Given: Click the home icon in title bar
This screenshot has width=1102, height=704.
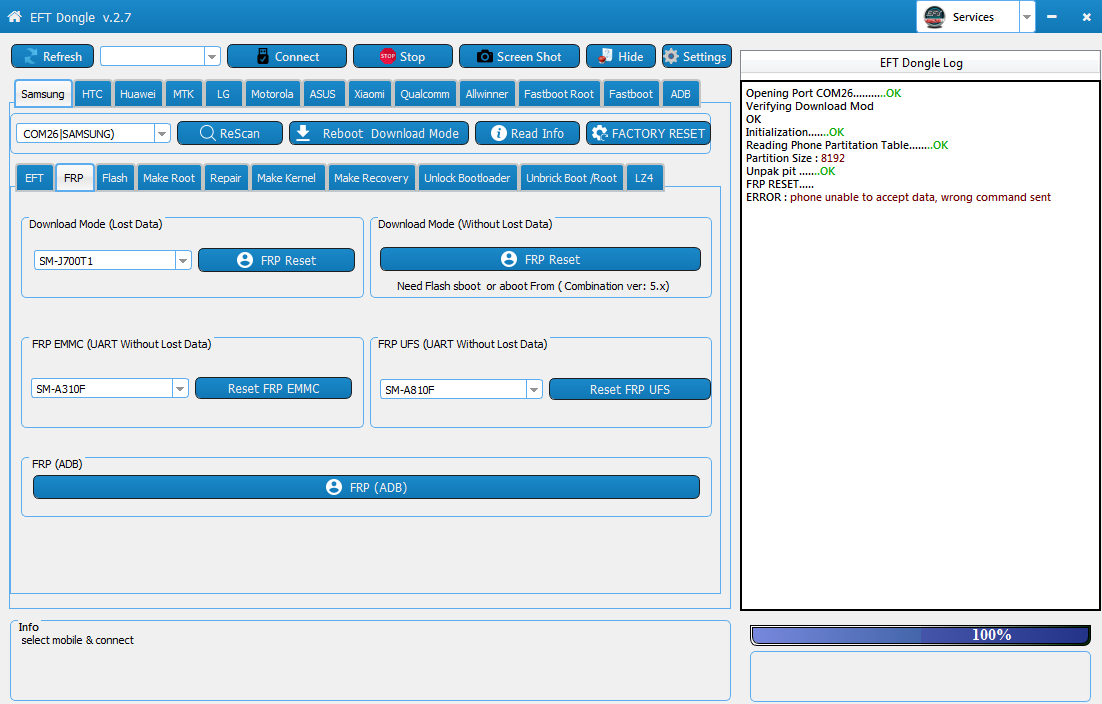Looking at the screenshot, I should (x=14, y=17).
